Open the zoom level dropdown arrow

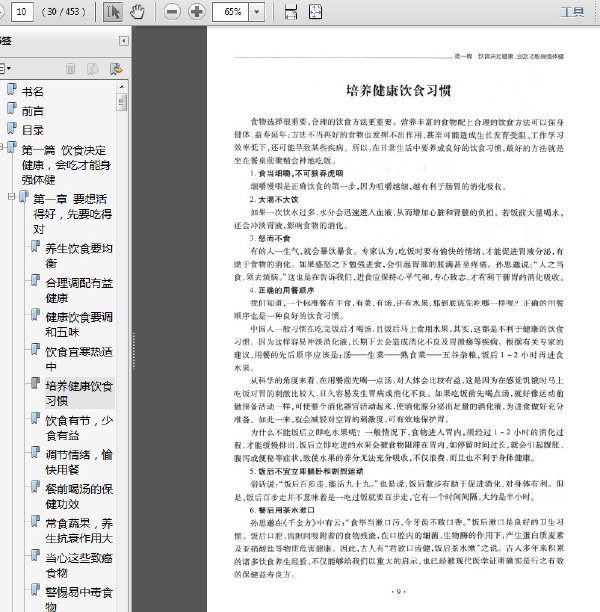256,12
